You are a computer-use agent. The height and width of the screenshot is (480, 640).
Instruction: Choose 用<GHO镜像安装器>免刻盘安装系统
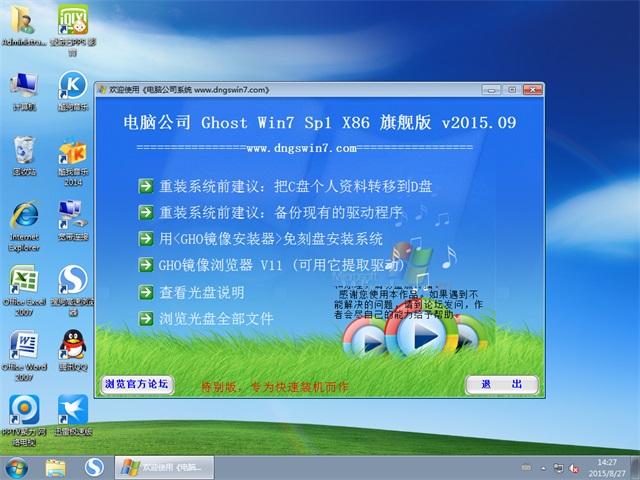coord(271,239)
